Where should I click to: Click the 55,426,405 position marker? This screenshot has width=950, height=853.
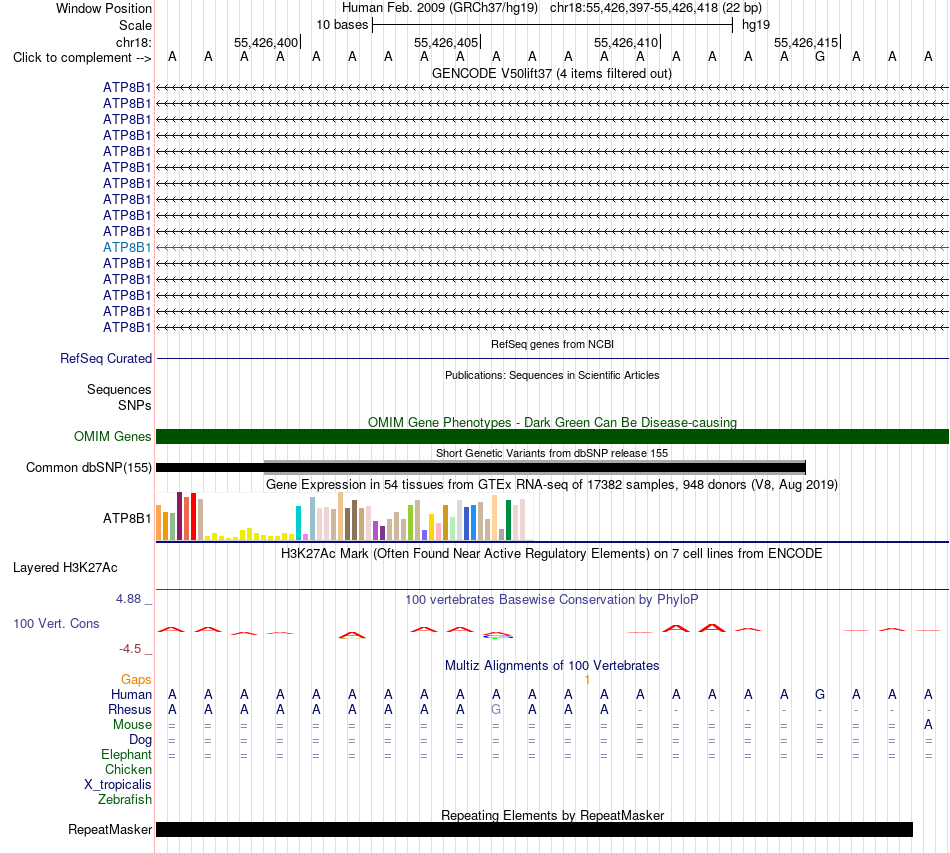pos(447,42)
